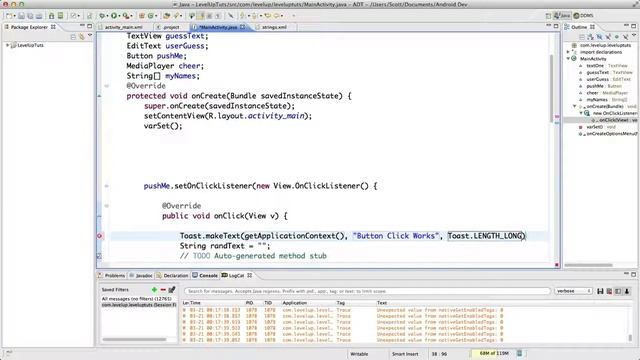Open Package Explorer view menu arrow
Viewport: 640px width, 360px height.
pos(90,36)
